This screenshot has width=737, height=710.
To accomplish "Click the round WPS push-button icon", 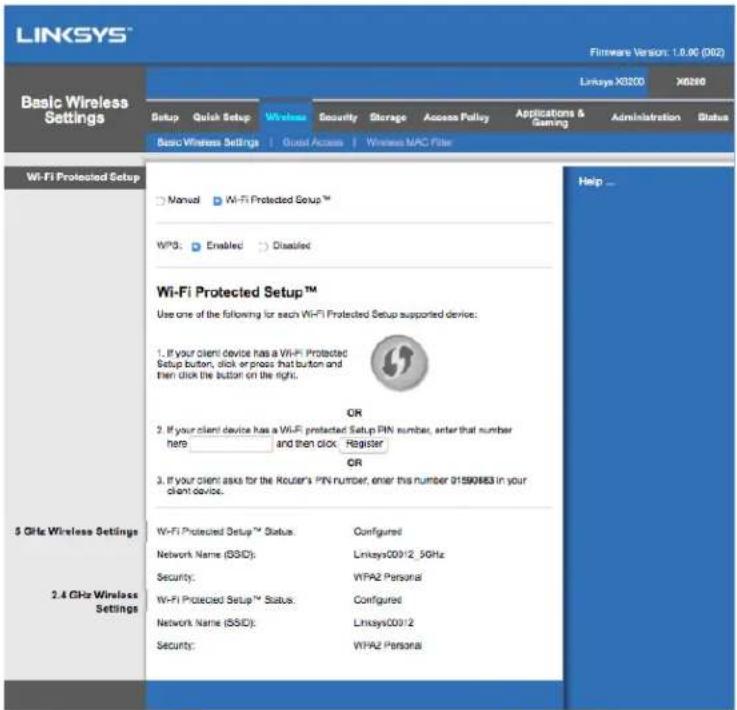I will 399,362.
